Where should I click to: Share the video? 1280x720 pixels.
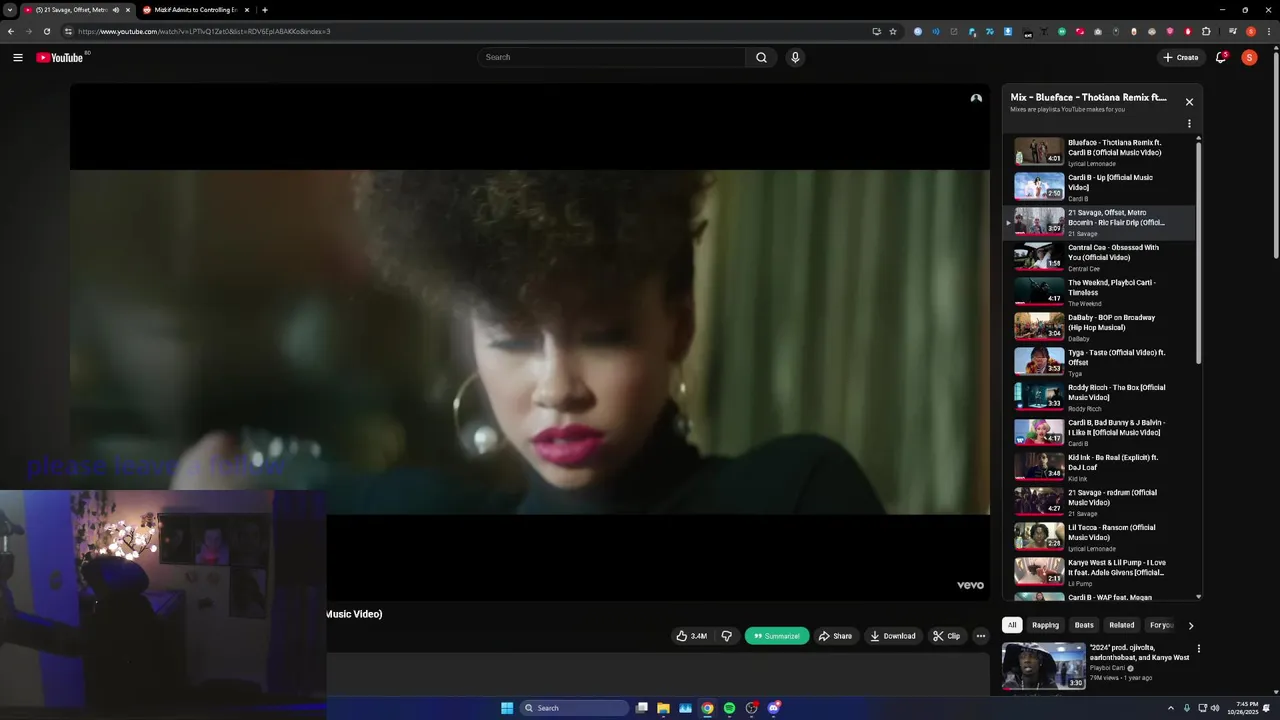[835, 636]
